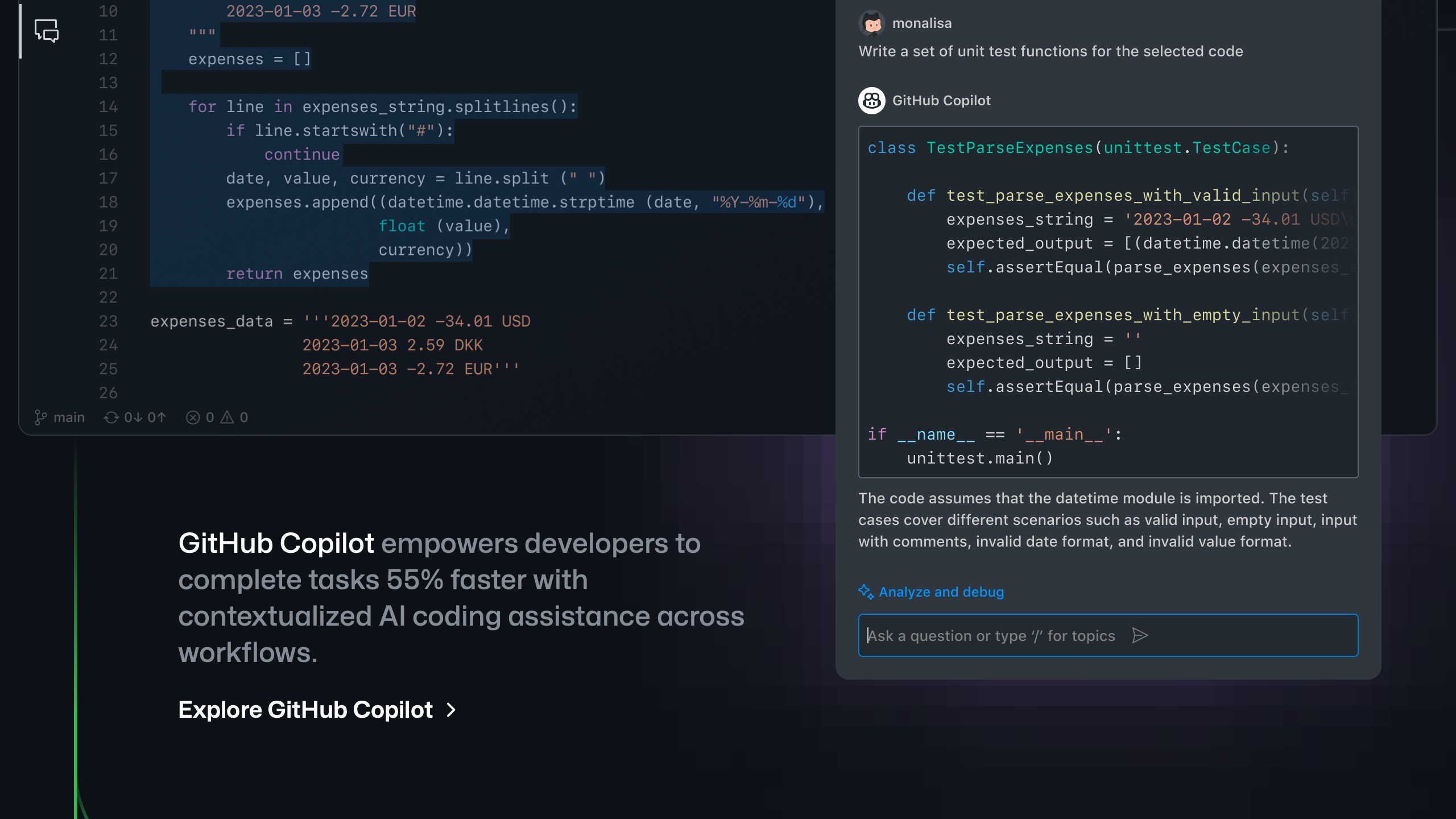Click 'float (value),' on line 19
Viewport: 1456px width, 819px height.
[x=444, y=226]
